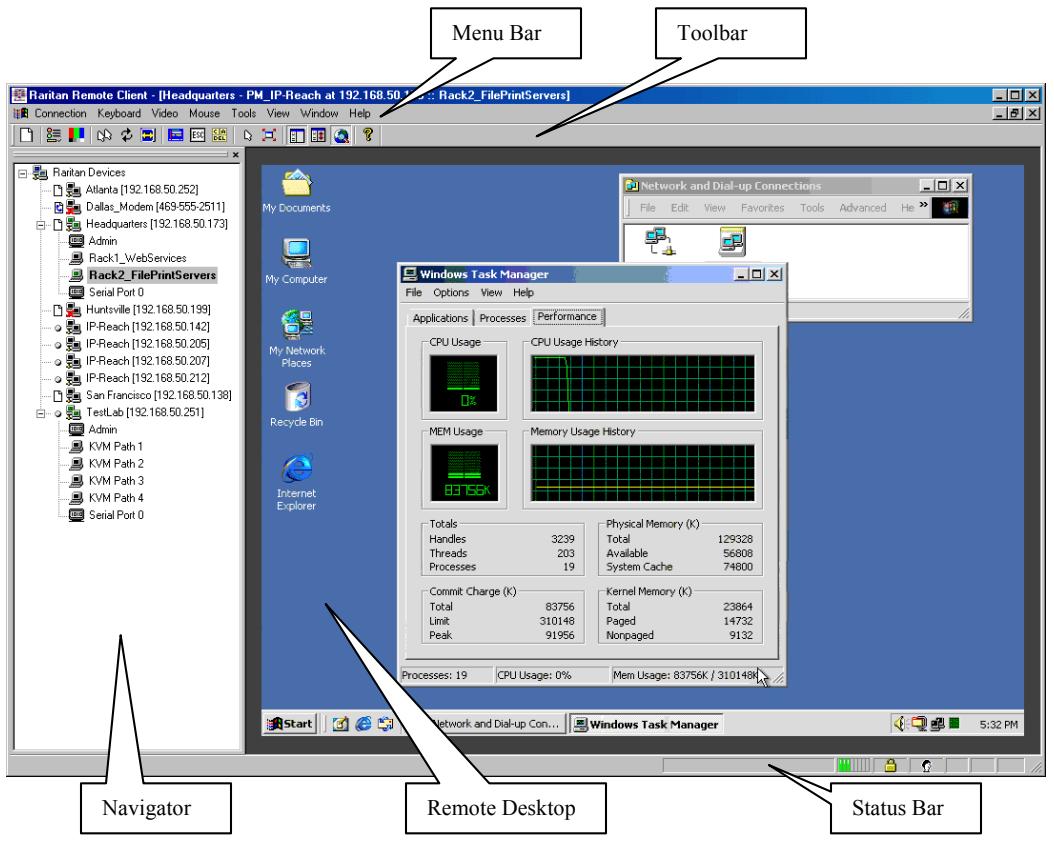This screenshot has width=1054, height=842.
Task: Select Serial Port 0 under TestLab
Action: click(116, 515)
